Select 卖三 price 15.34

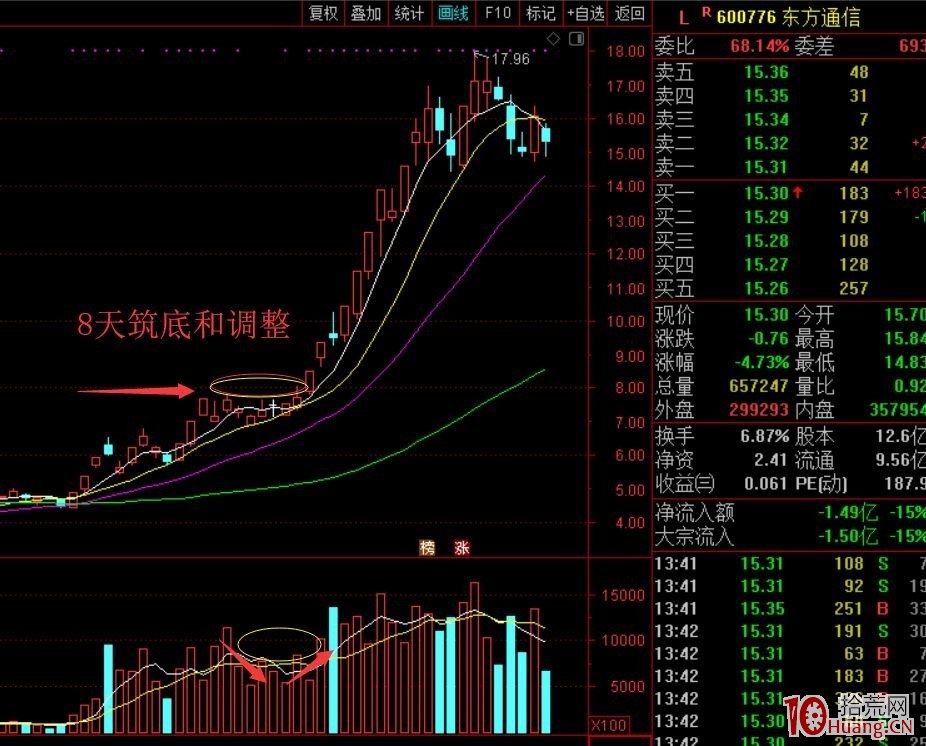pos(766,120)
